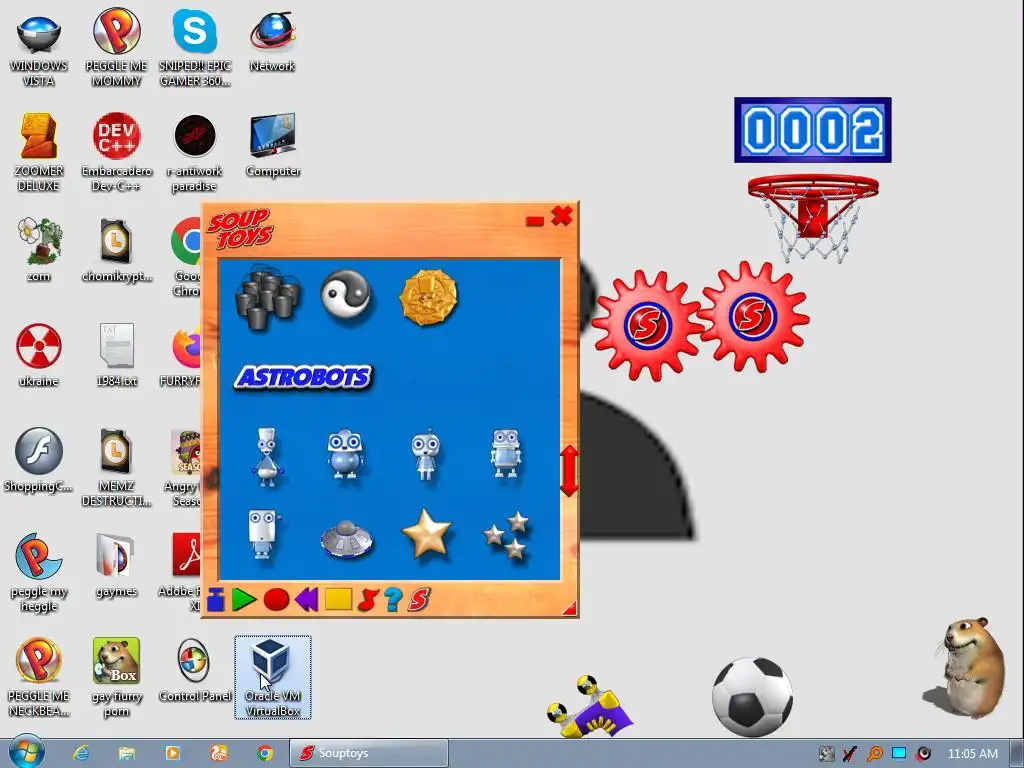Image resolution: width=1024 pixels, height=768 pixels.
Task: Click the purple rewind arrows button
Action: [306, 600]
